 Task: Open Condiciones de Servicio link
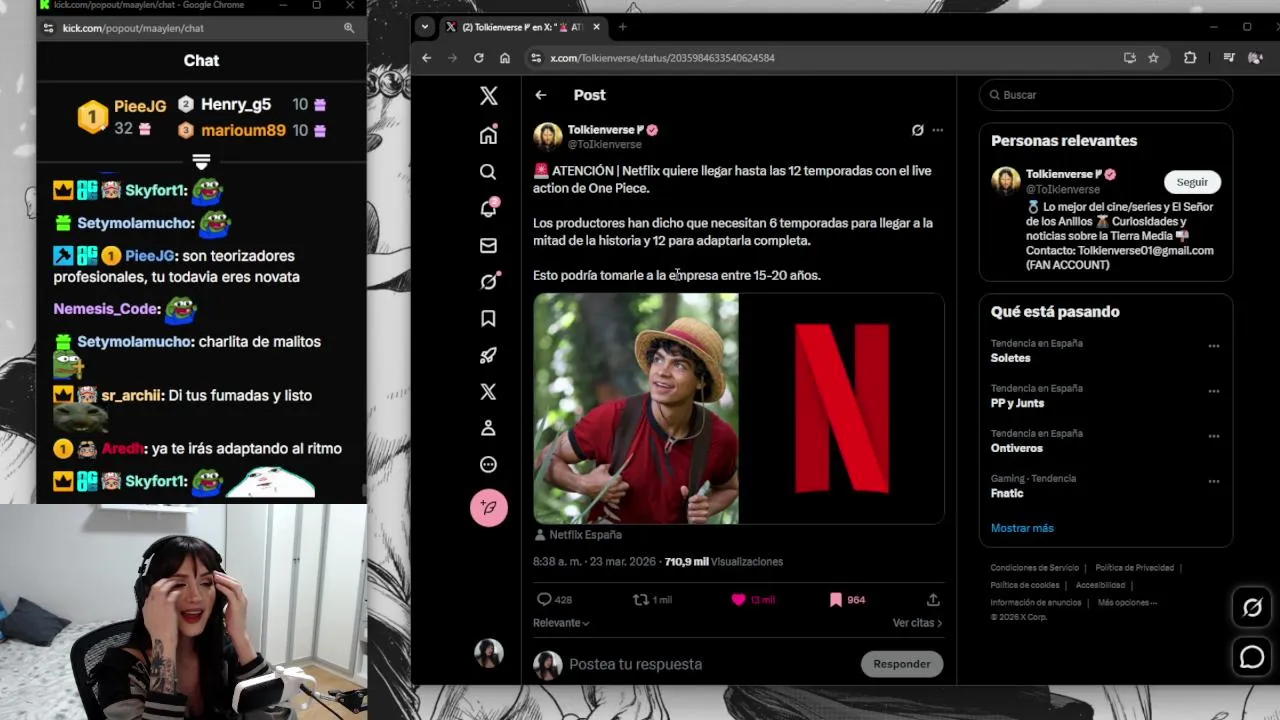tap(1034, 568)
